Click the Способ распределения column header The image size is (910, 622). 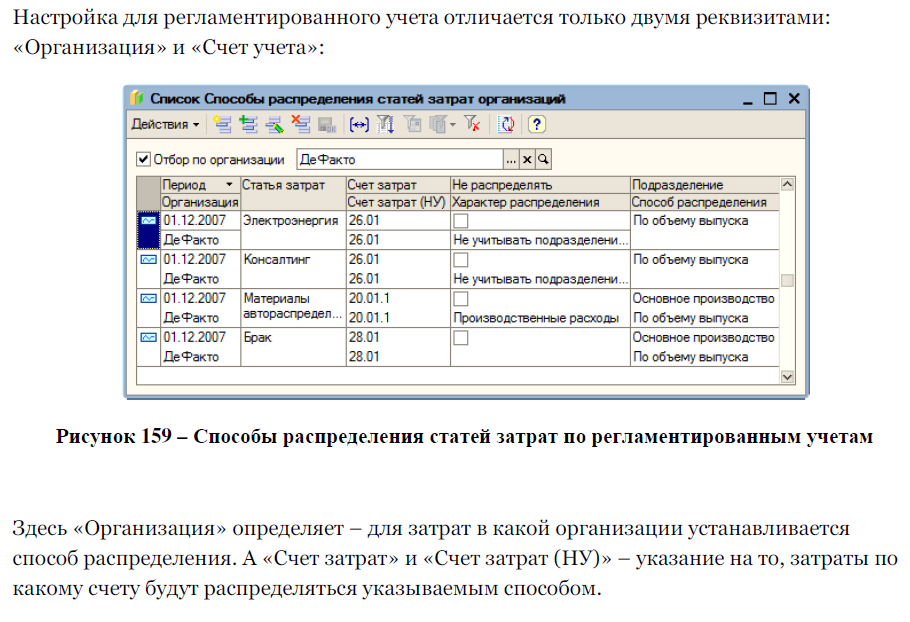[704, 202]
